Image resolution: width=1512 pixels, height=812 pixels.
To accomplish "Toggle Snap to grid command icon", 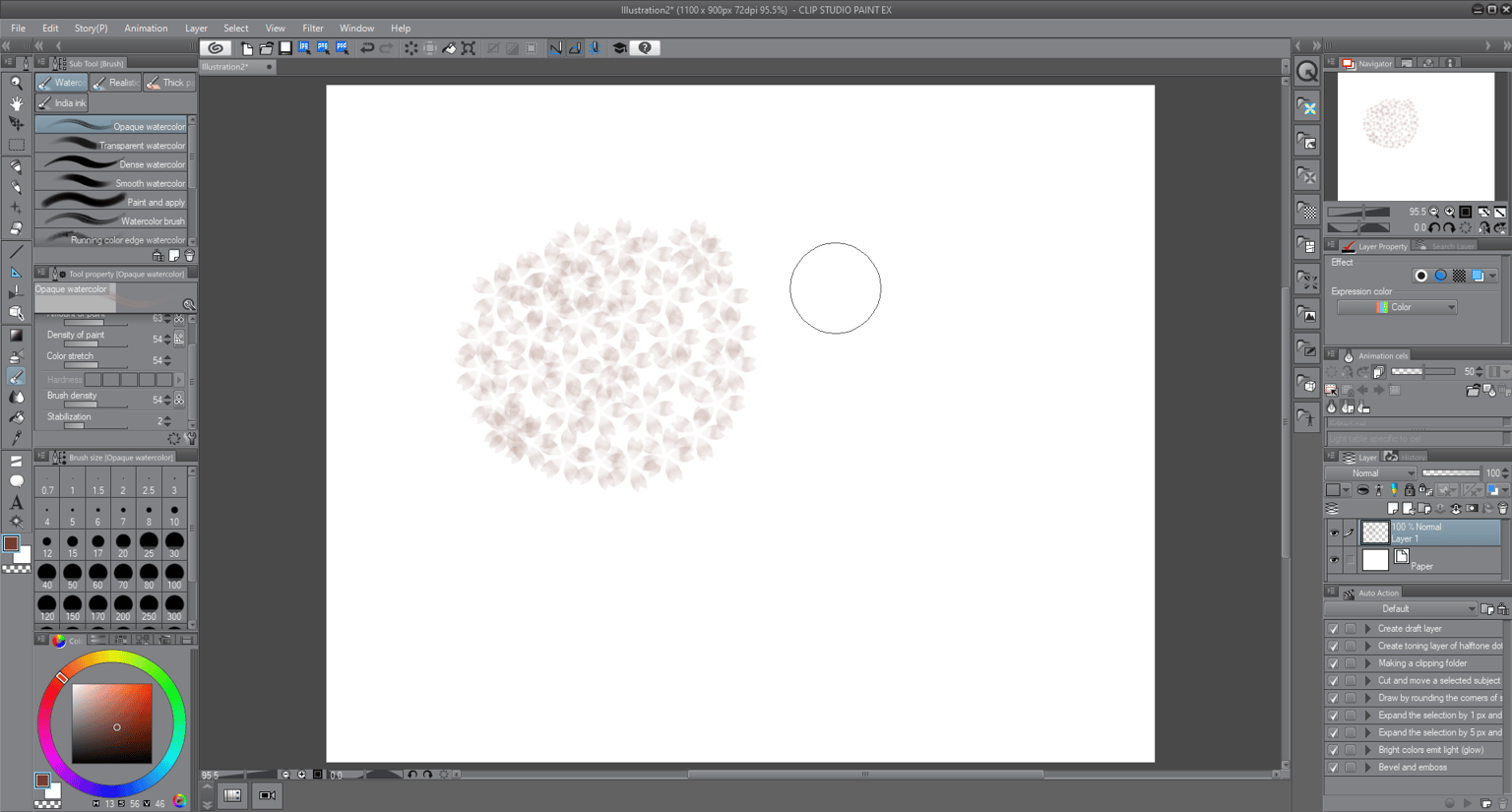I will 595,48.
